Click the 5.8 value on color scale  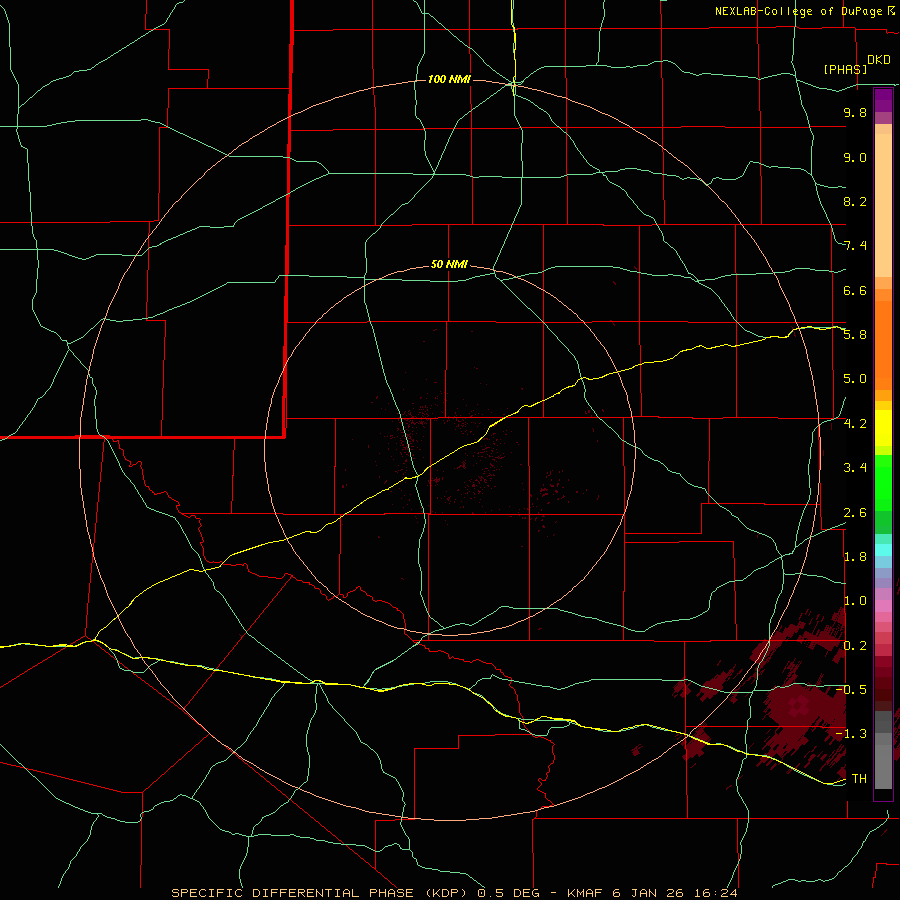pos(855,335)
